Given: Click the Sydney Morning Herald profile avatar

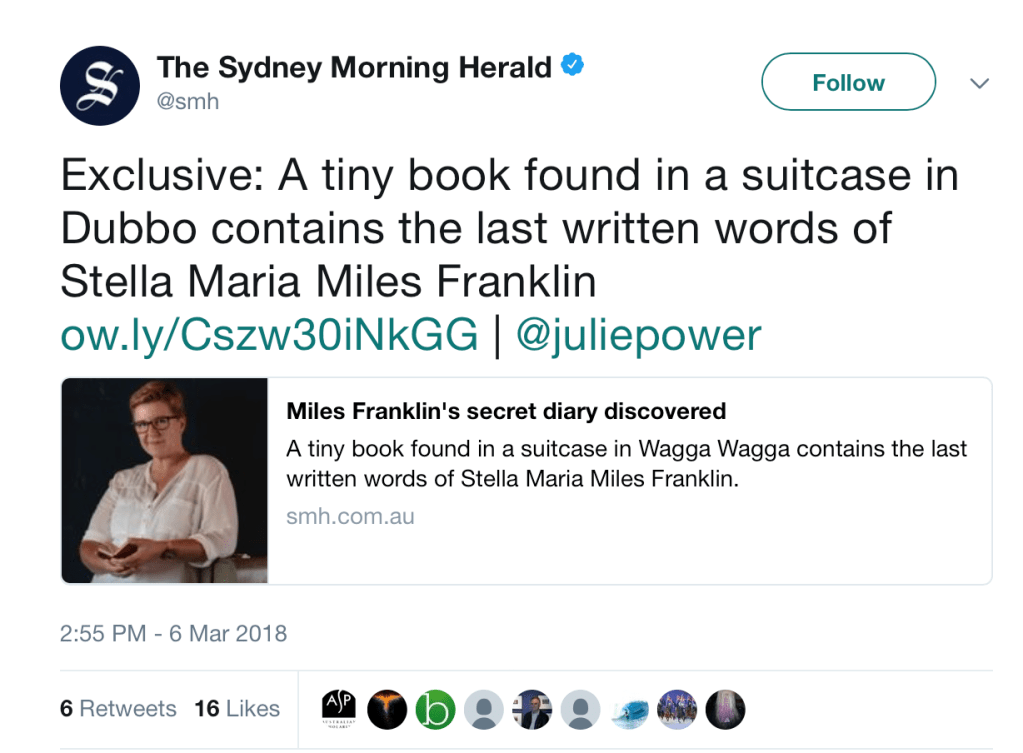Looking at the screenshot, I should (99, 86).
